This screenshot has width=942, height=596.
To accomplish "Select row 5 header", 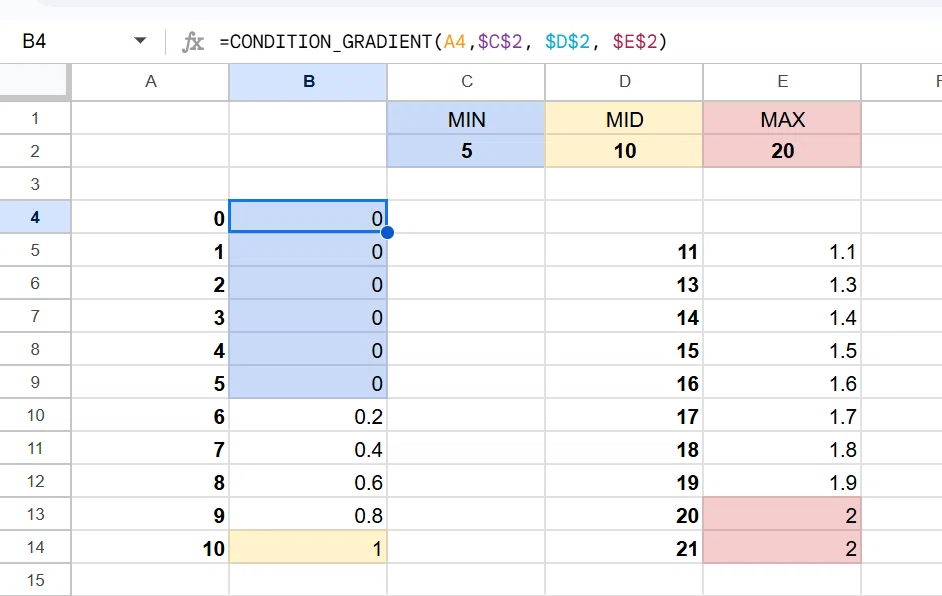I will (x=35, y=250).
